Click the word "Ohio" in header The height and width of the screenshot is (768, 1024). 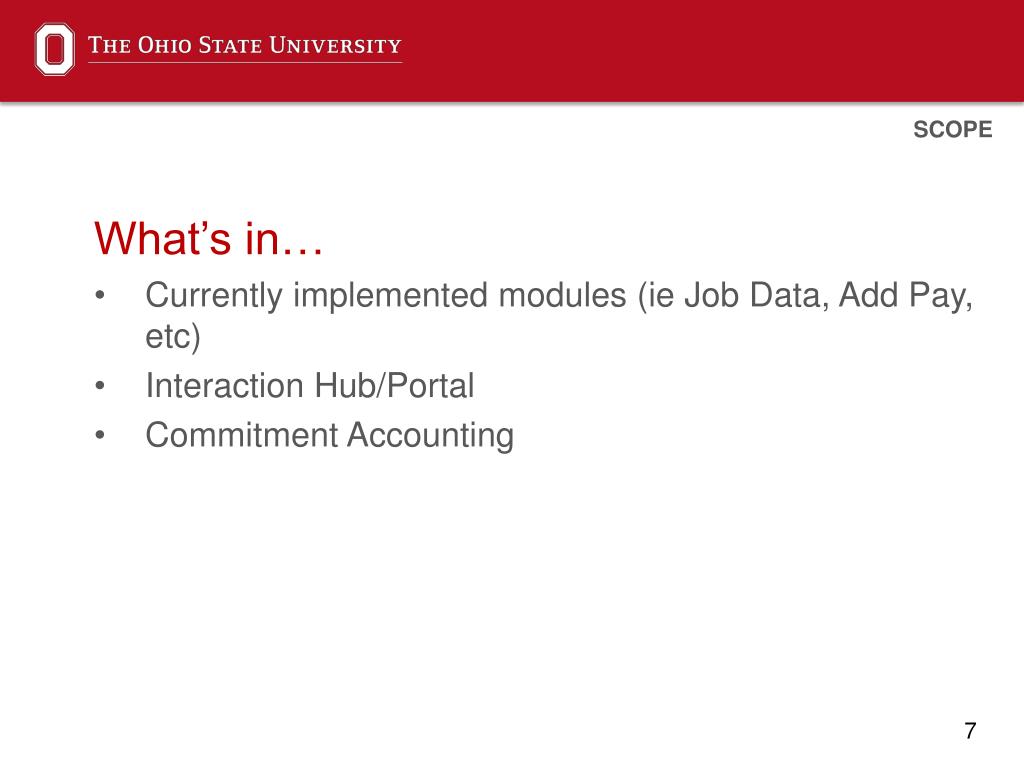[165, 46]
